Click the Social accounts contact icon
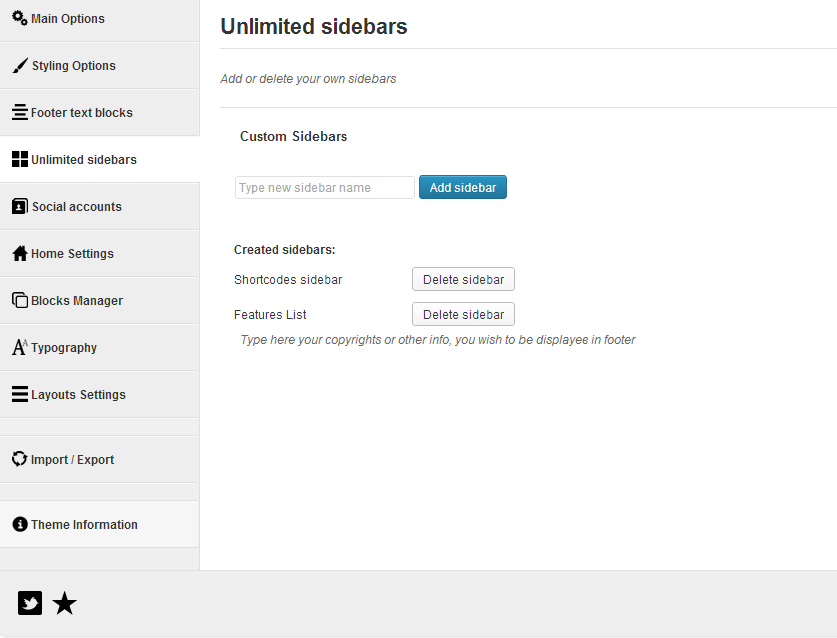837x638 pixels. pos(20,207)
